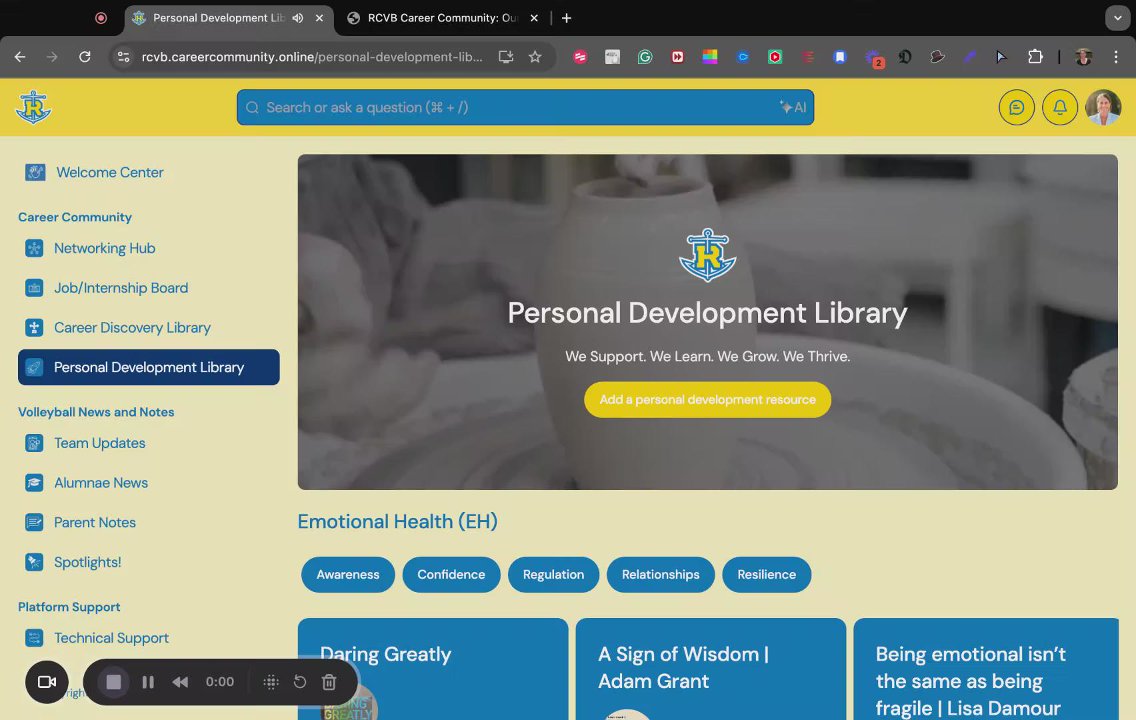This screenshot has width=1136, height=720.
Task: Stop the screen recording
Action: coord(114,682)
